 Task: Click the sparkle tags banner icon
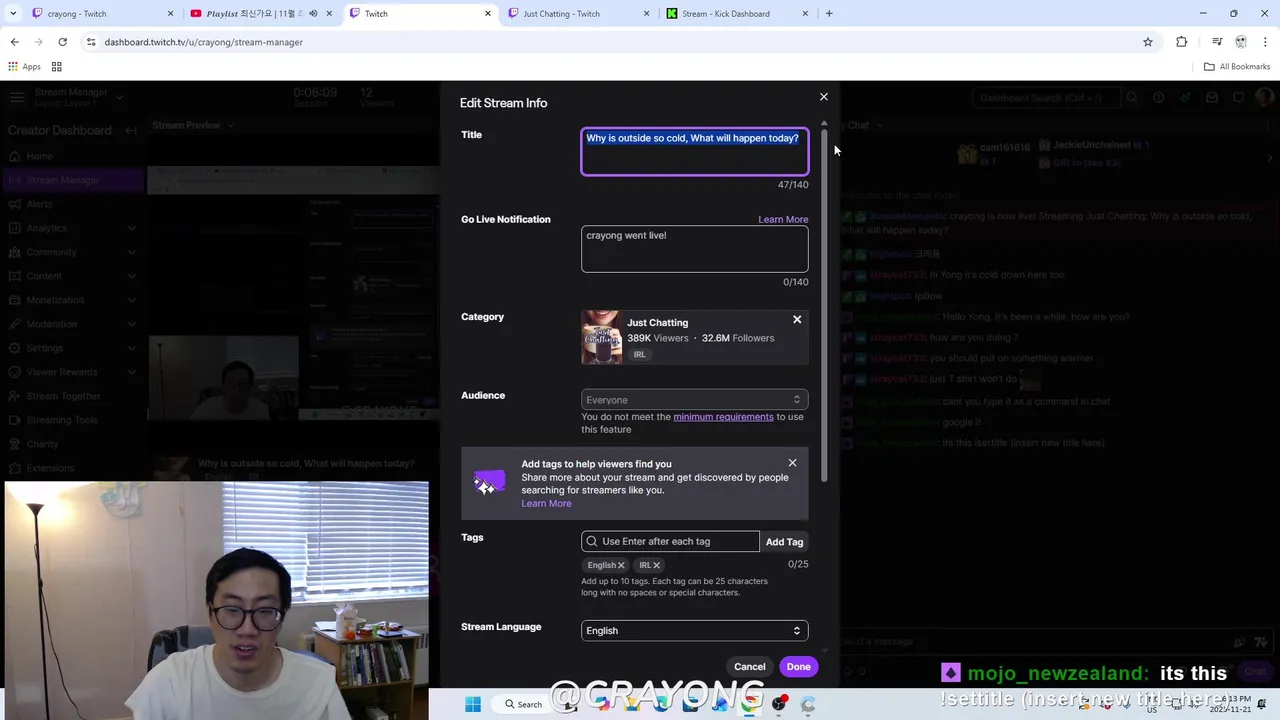(x=489, y=484)
